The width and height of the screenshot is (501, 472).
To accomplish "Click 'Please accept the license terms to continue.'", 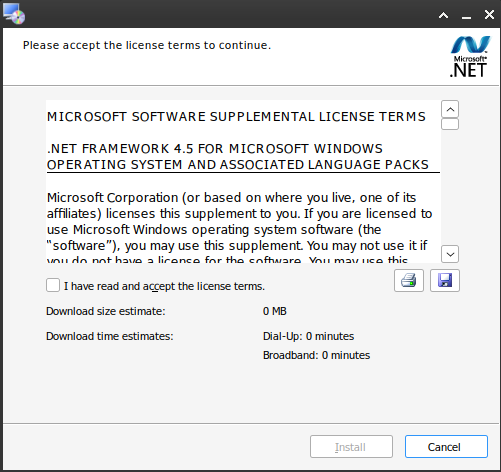I will coord(147,45).
